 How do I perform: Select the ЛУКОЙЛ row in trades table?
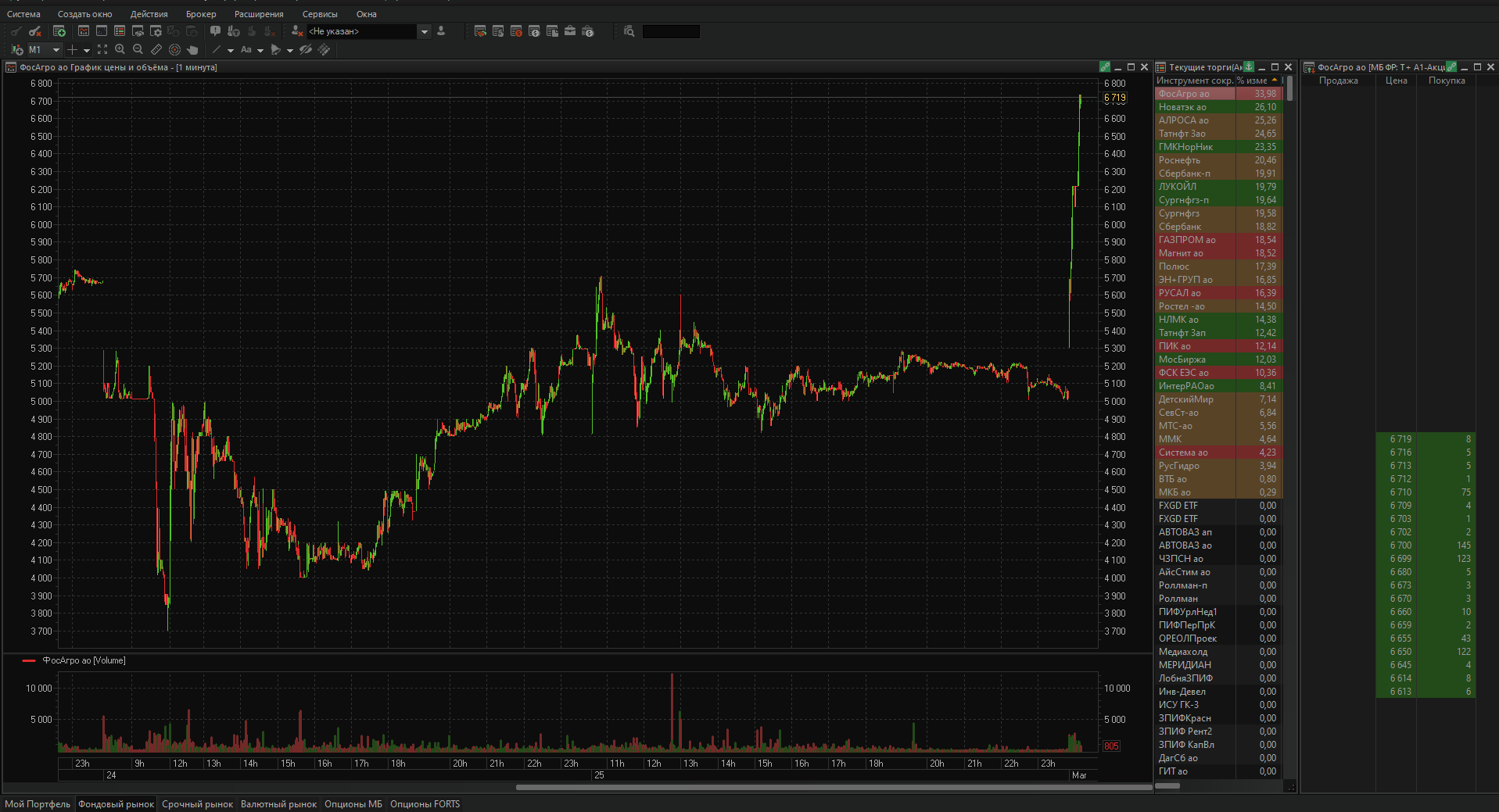1218,187
